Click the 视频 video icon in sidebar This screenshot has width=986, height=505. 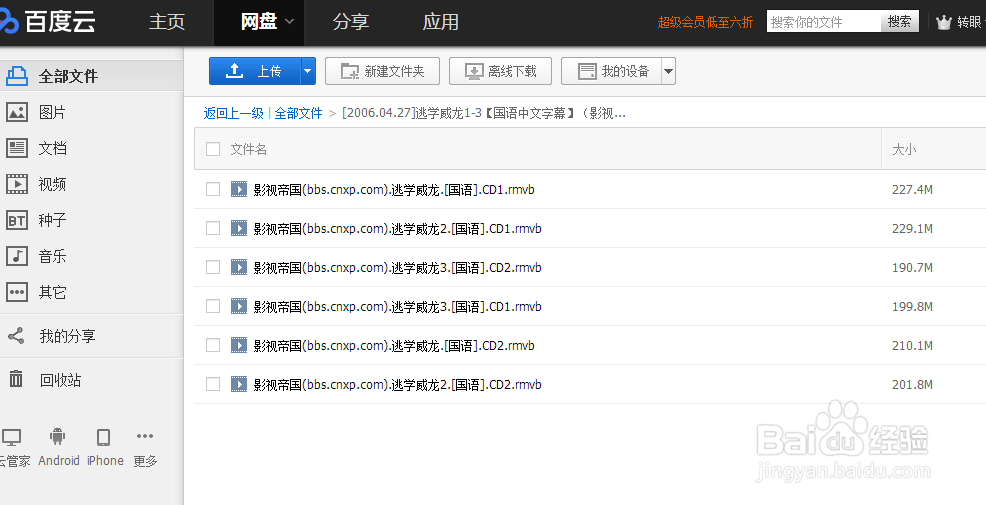click(17, 184)
